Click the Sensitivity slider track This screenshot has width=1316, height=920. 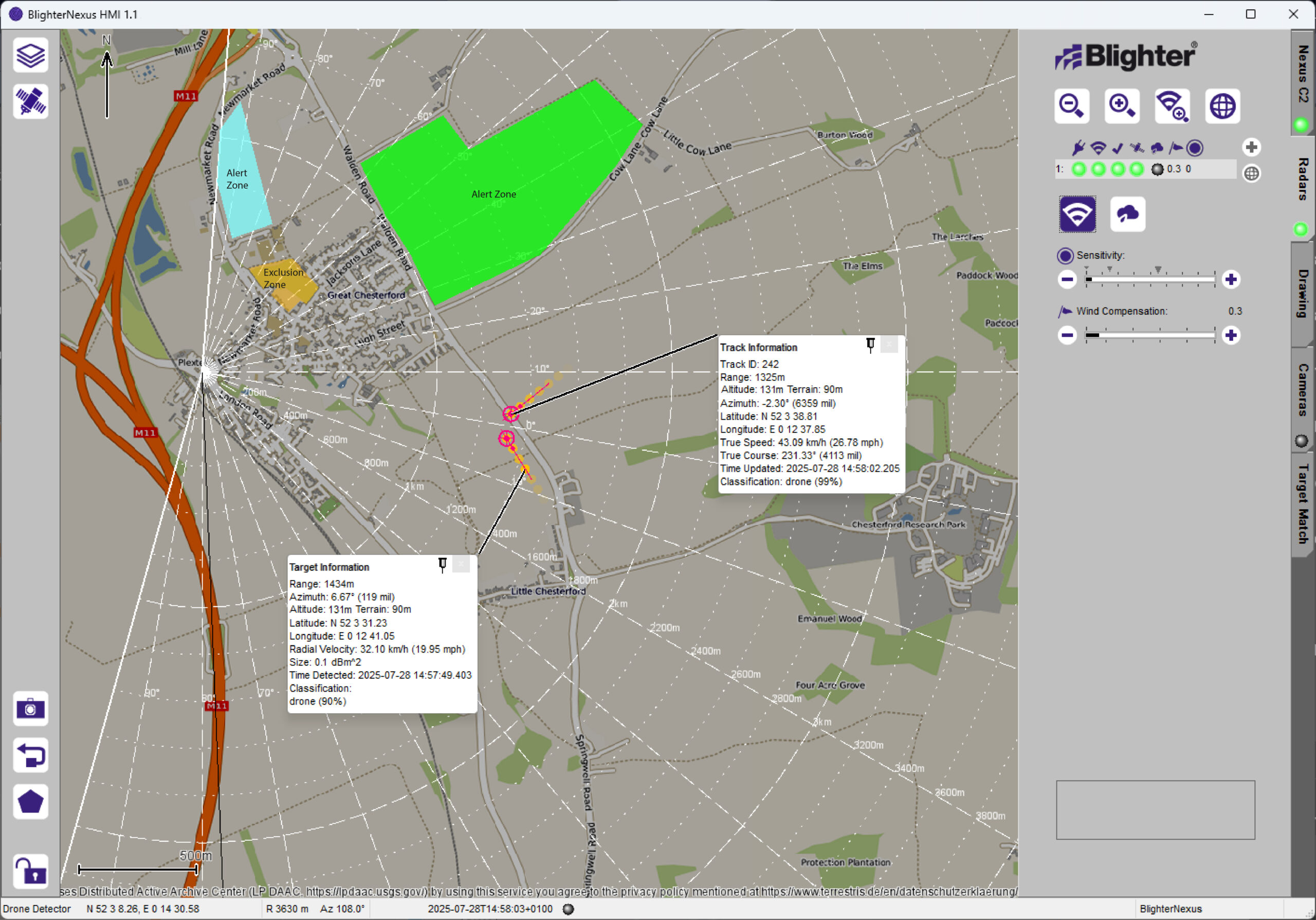click(1150, 280)
